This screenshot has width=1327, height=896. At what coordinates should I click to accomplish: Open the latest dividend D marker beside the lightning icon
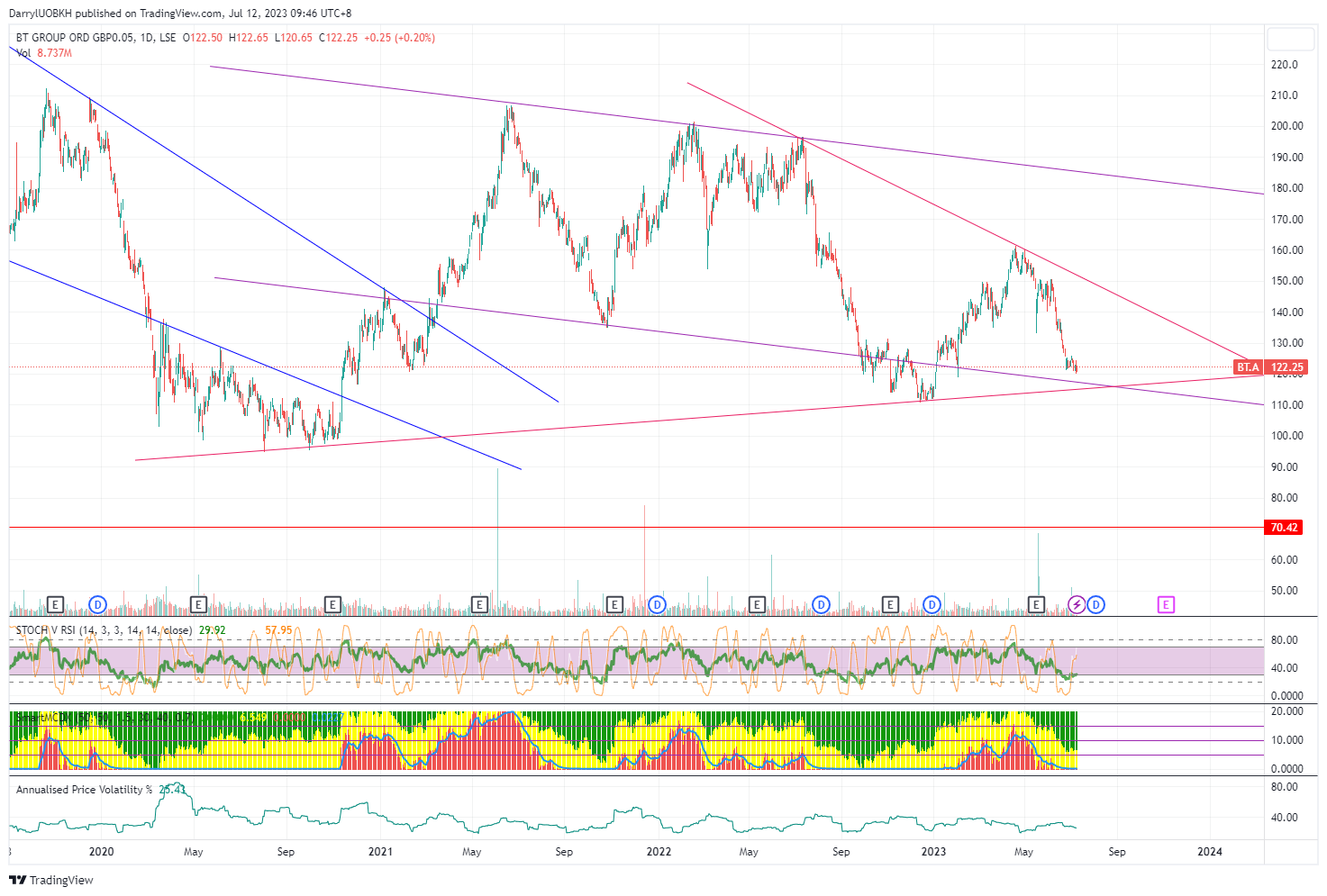[x=1095, y=604]
